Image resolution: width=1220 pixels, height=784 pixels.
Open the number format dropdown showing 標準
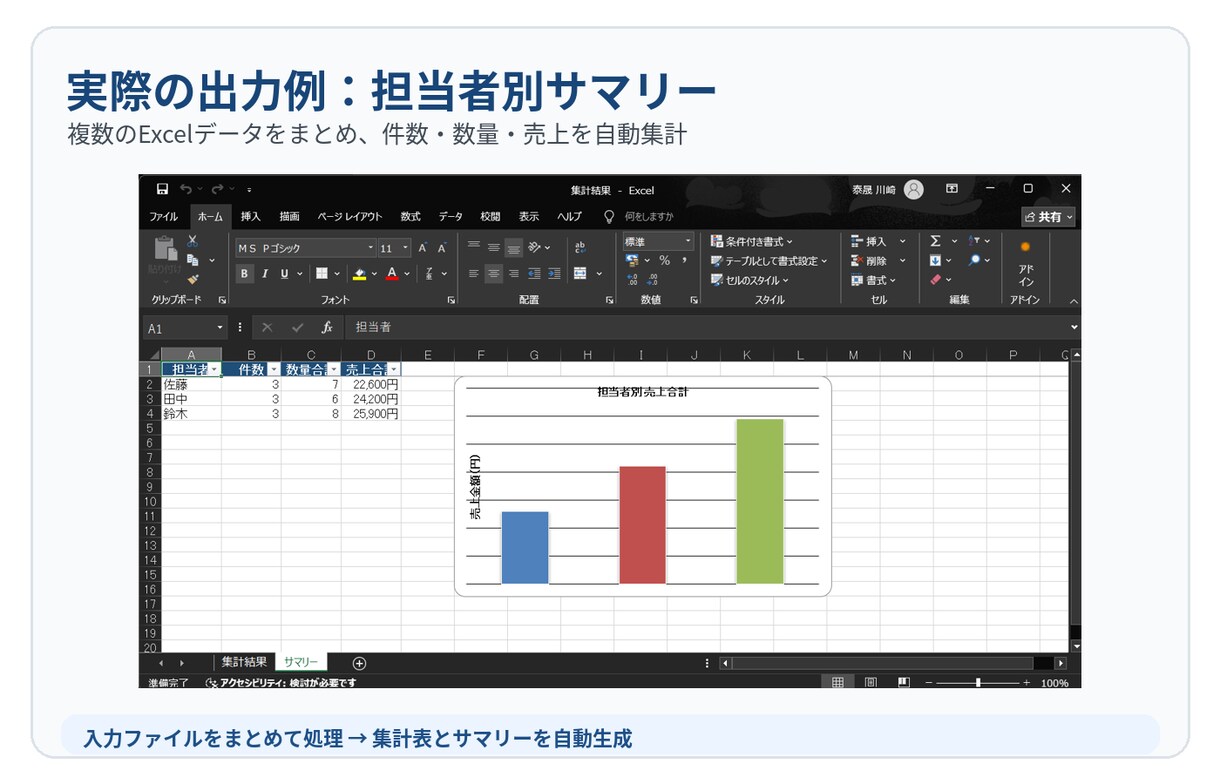click(688, 241)
